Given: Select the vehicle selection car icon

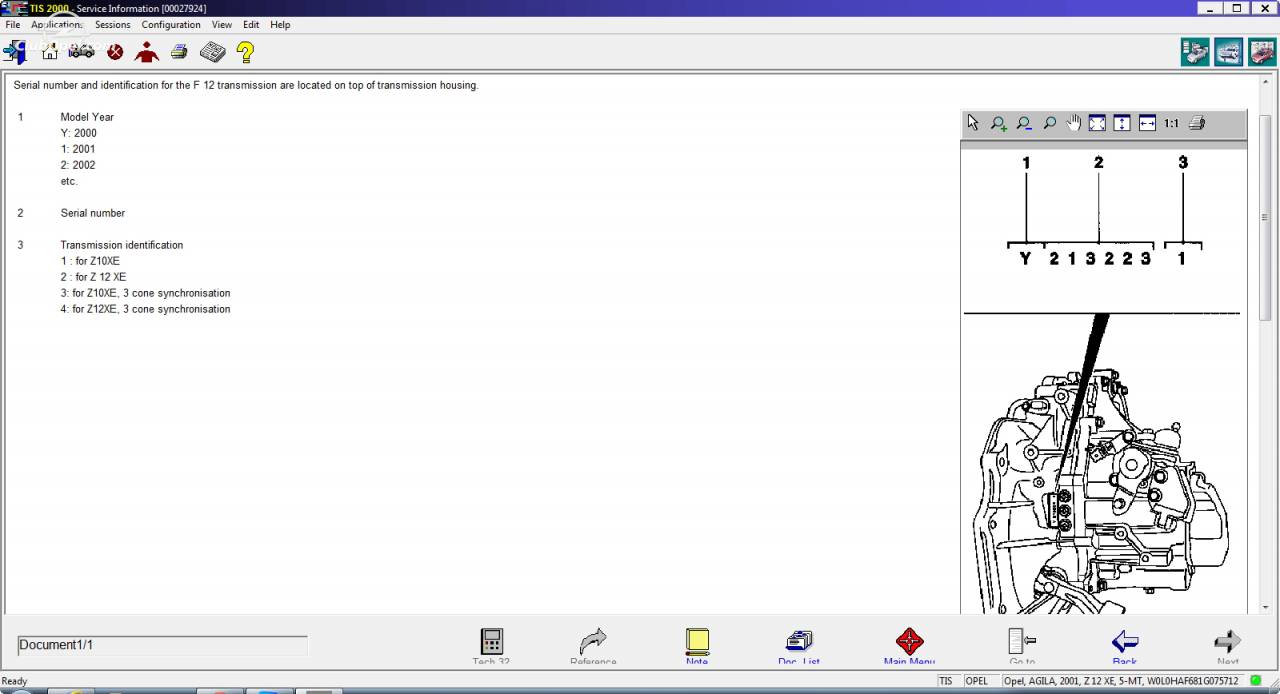Looking at the screenshot, I should 82,51.
